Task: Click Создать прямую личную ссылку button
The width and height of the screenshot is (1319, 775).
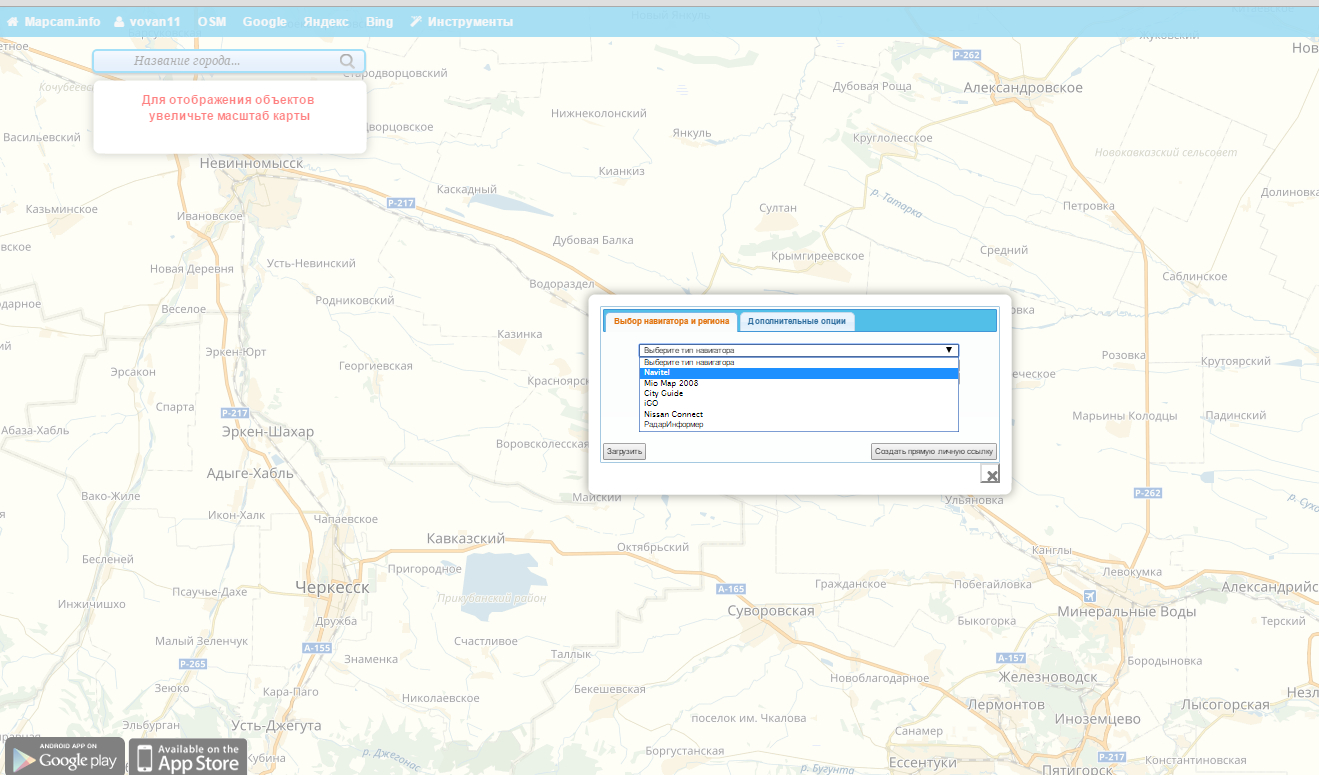Action: pyautogui.click(x=933, y=451)
